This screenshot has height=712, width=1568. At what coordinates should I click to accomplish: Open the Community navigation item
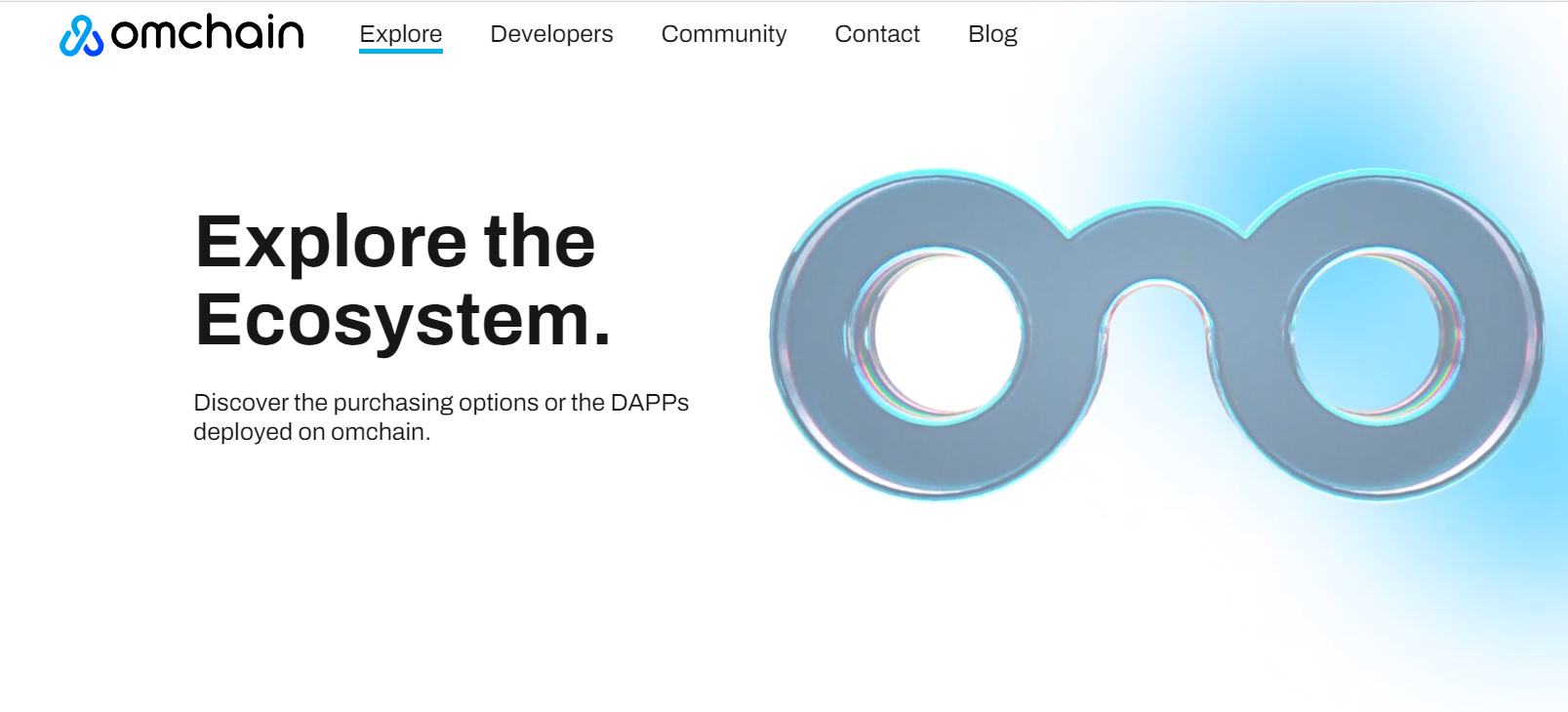pos(724,34)
